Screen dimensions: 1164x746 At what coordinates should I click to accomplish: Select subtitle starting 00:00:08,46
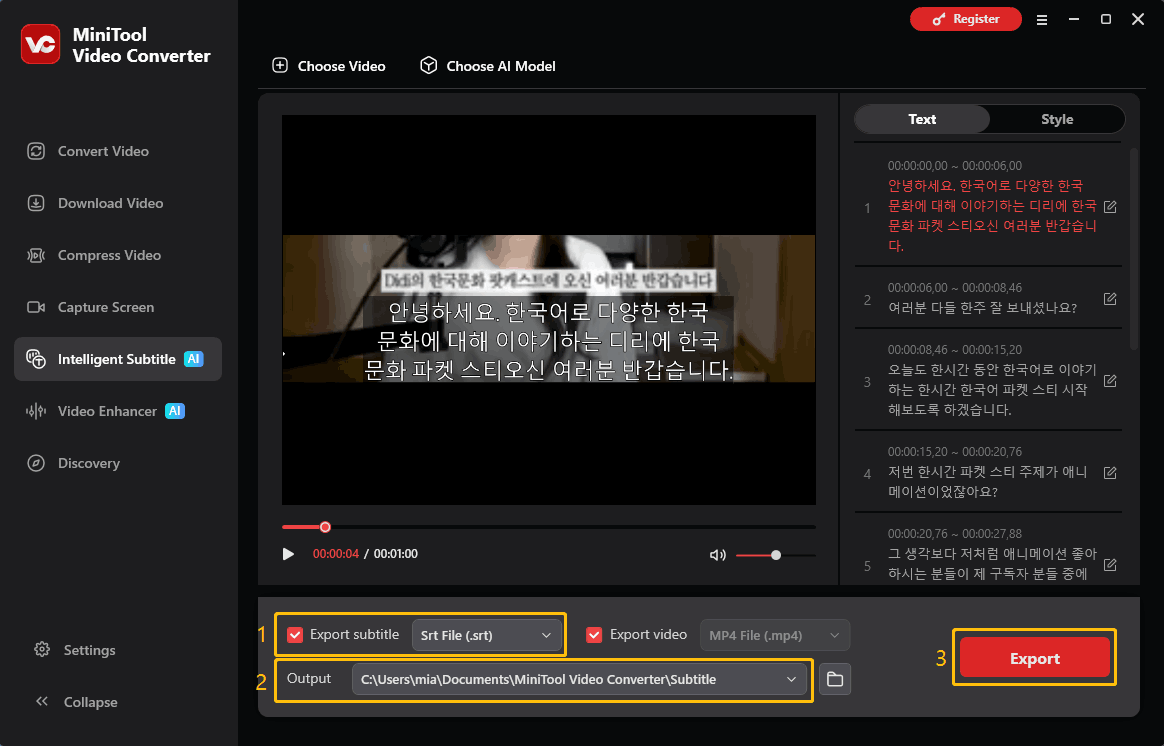pyautogui.click(x=988, y=379)
